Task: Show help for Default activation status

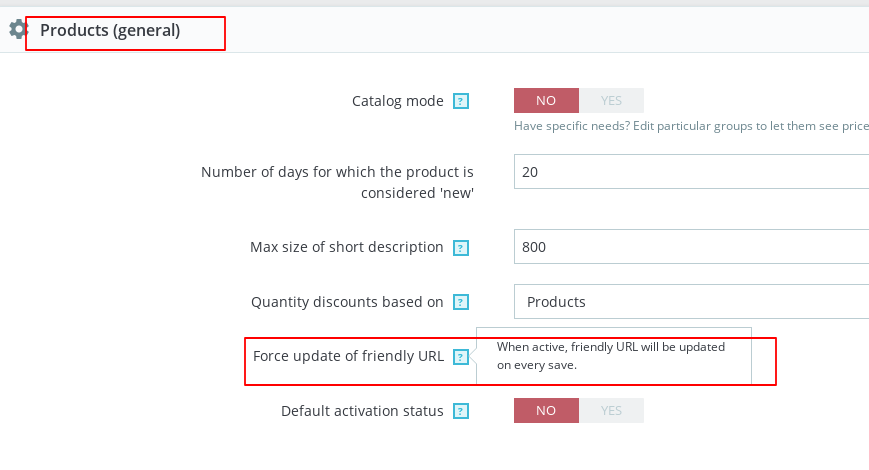Action: coord(461,411)
